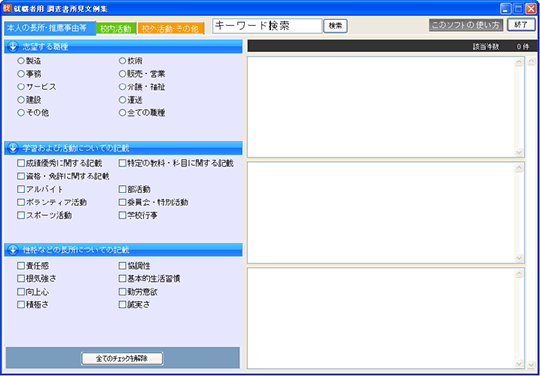Click the down arrow of the outer results scrollbar
The image size is (540, 376).
(531, 364)
